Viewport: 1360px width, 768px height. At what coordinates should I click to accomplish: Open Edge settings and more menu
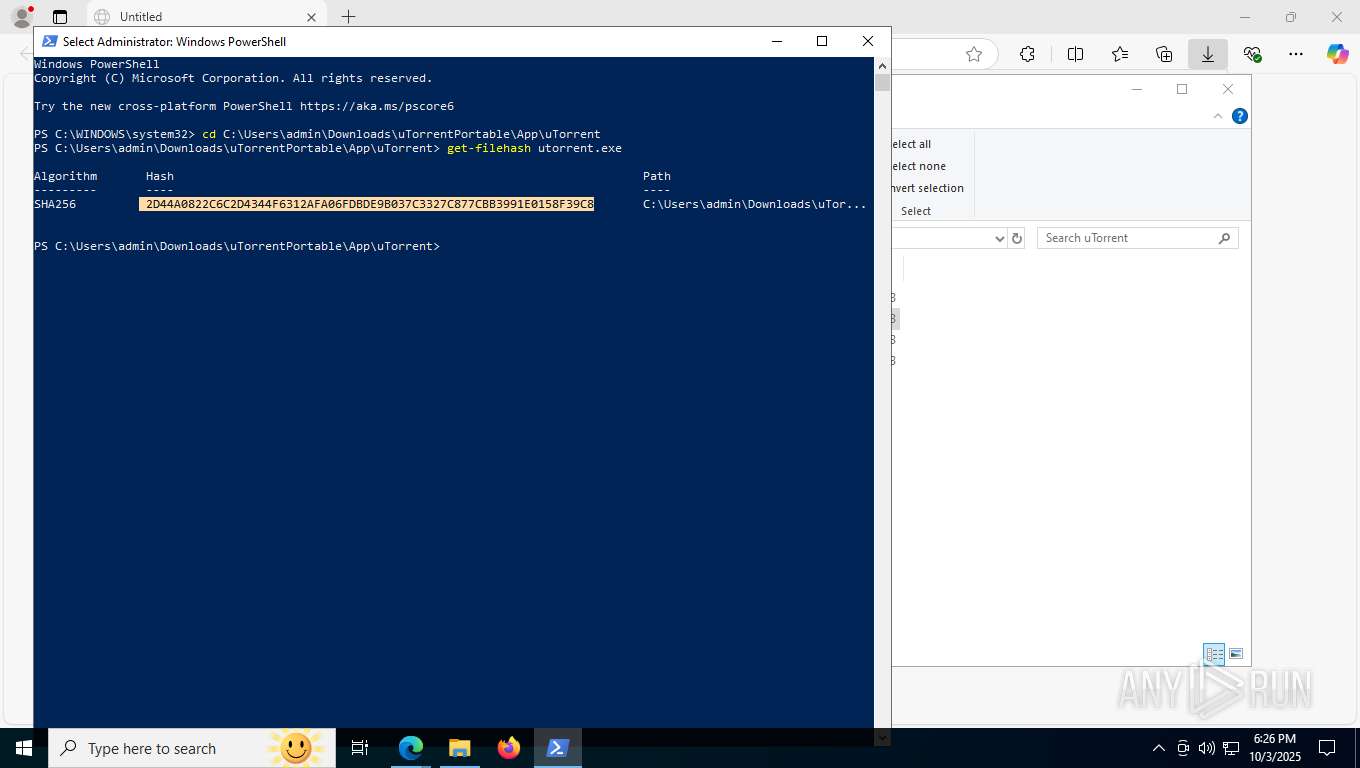click(x=1296, y=54)
